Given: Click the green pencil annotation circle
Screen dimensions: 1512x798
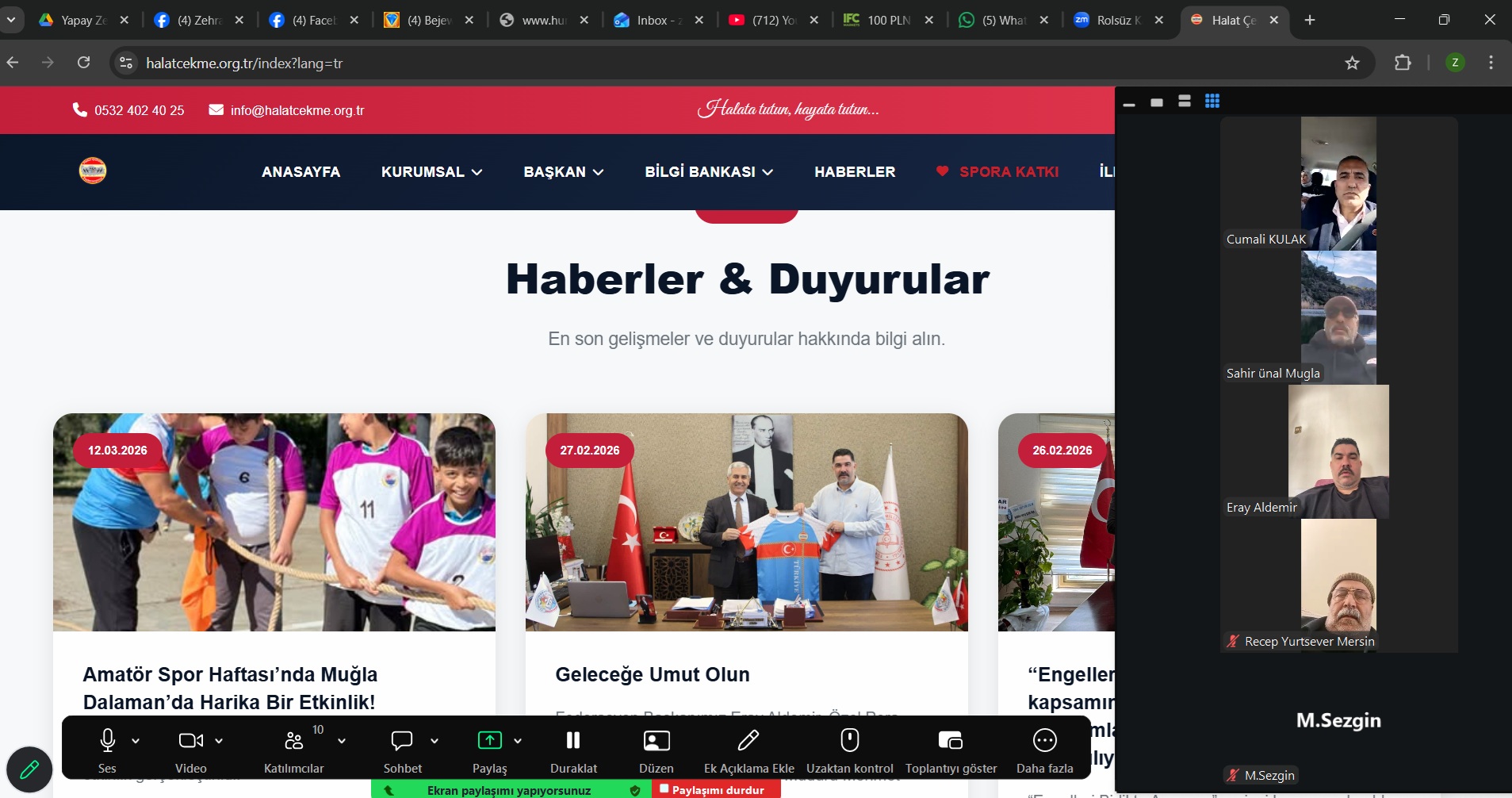Looking at the screenshot, I should pos(29,769).
